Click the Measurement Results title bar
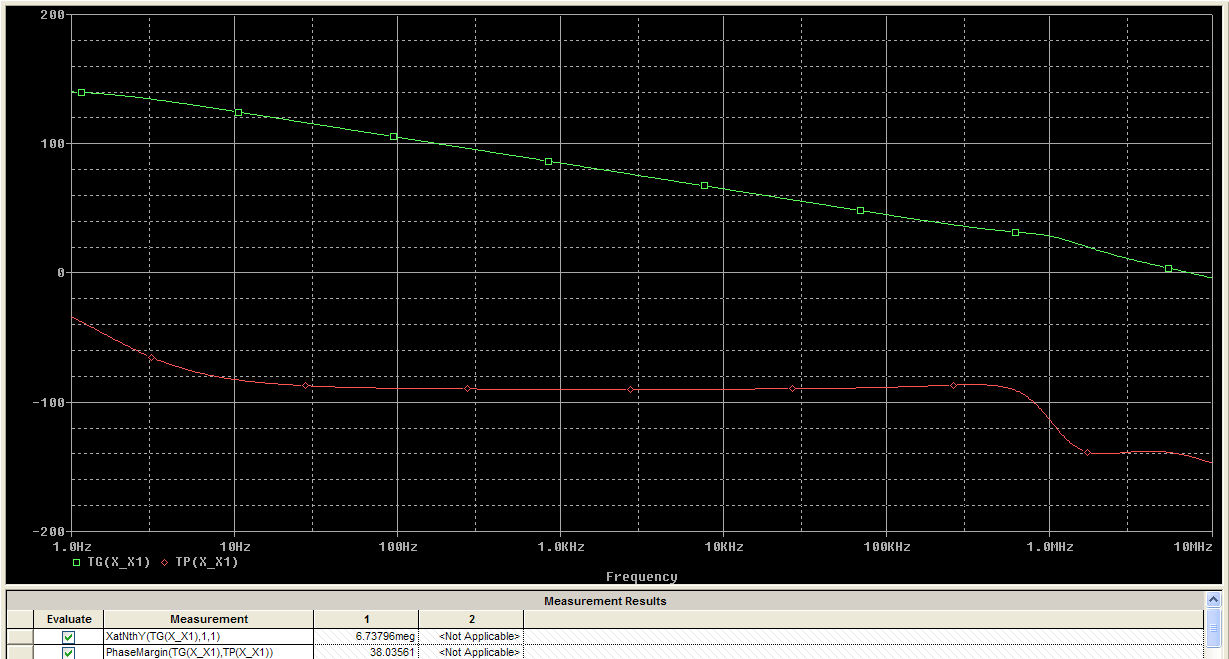Image resolution: width=1229 pixels, height=659 pixels. point(605,601)
